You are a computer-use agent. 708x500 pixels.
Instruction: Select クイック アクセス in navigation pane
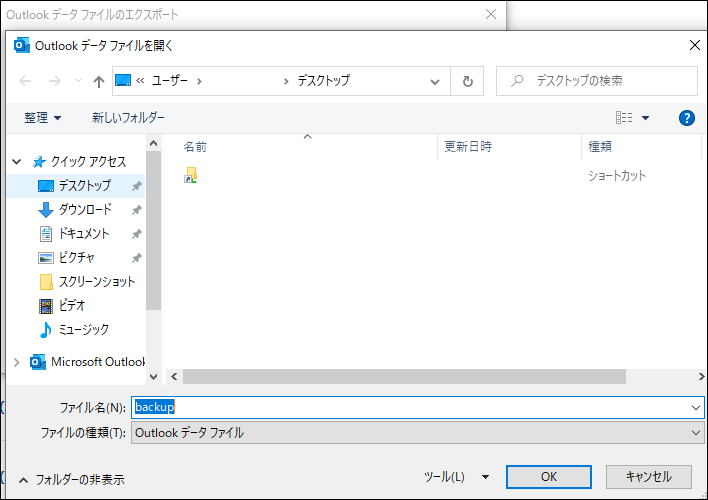(x=88, y=162)
